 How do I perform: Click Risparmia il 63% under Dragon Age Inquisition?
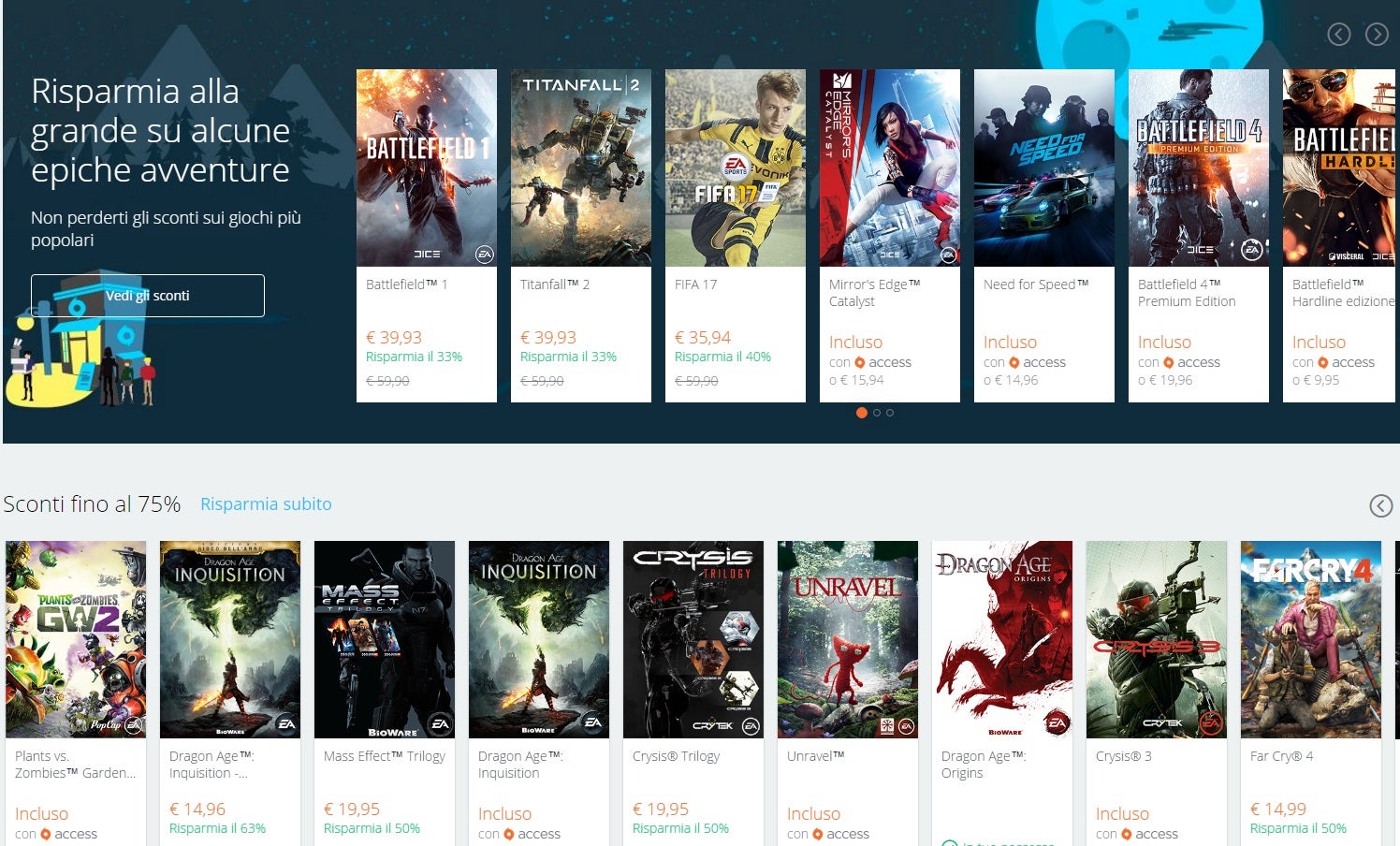click(x=217, y=828)
